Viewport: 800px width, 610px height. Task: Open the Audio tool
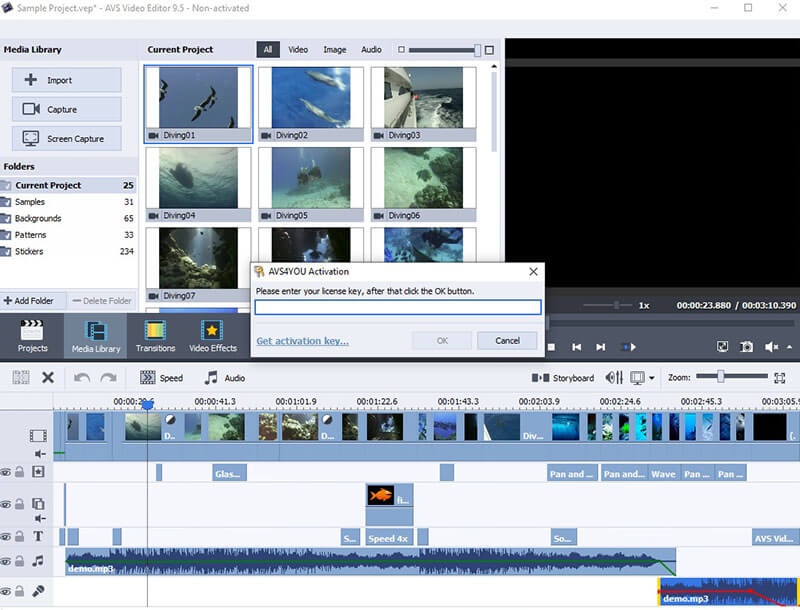pos(224,378)
